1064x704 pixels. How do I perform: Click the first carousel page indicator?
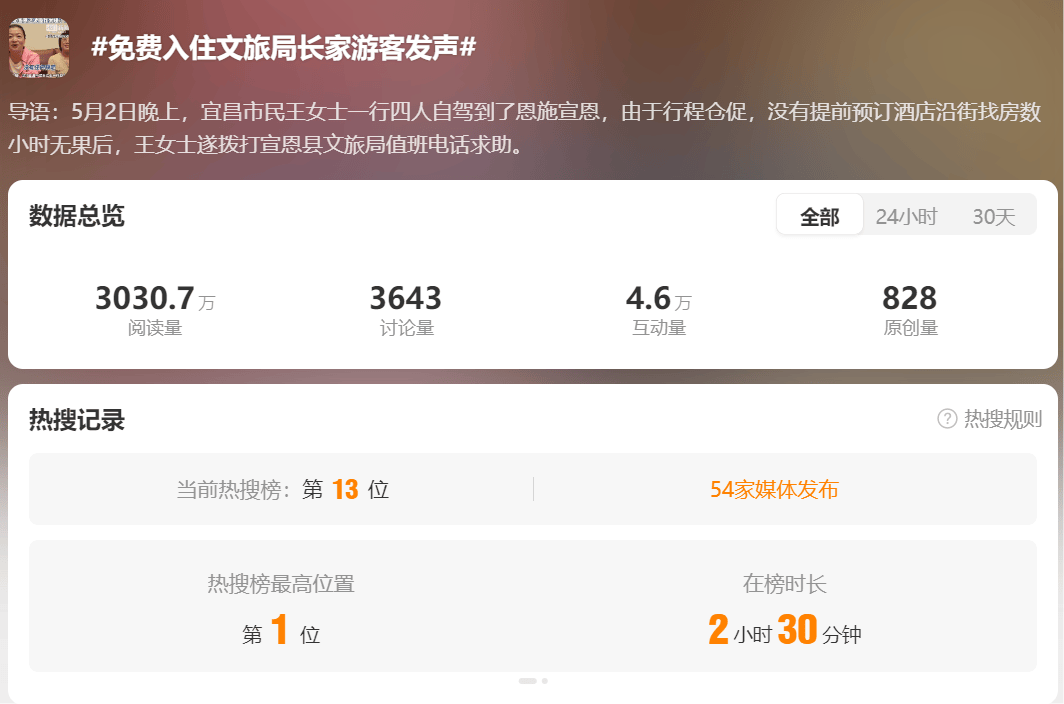tap(527, 681)
